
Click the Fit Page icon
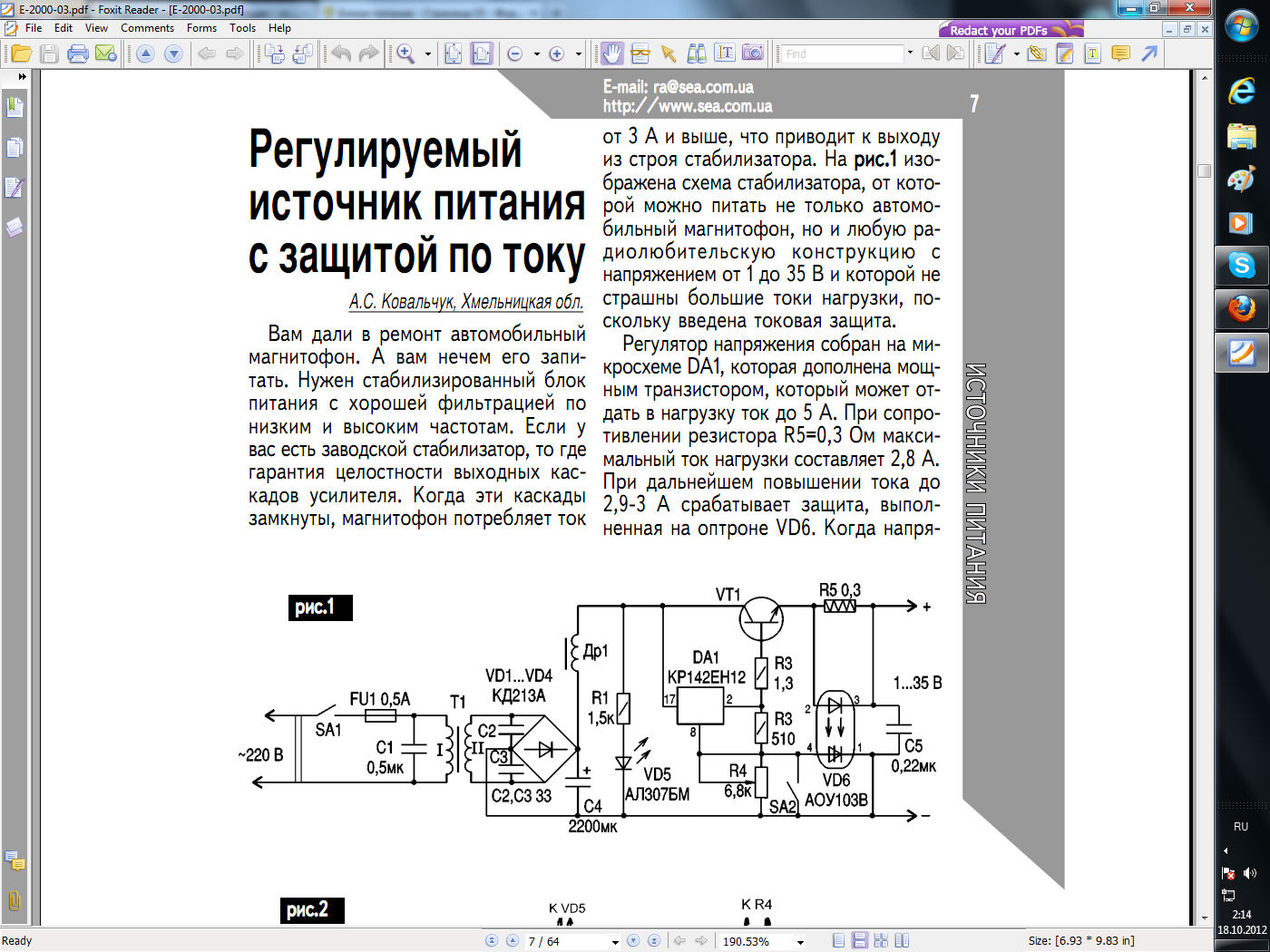pos(454,54)
